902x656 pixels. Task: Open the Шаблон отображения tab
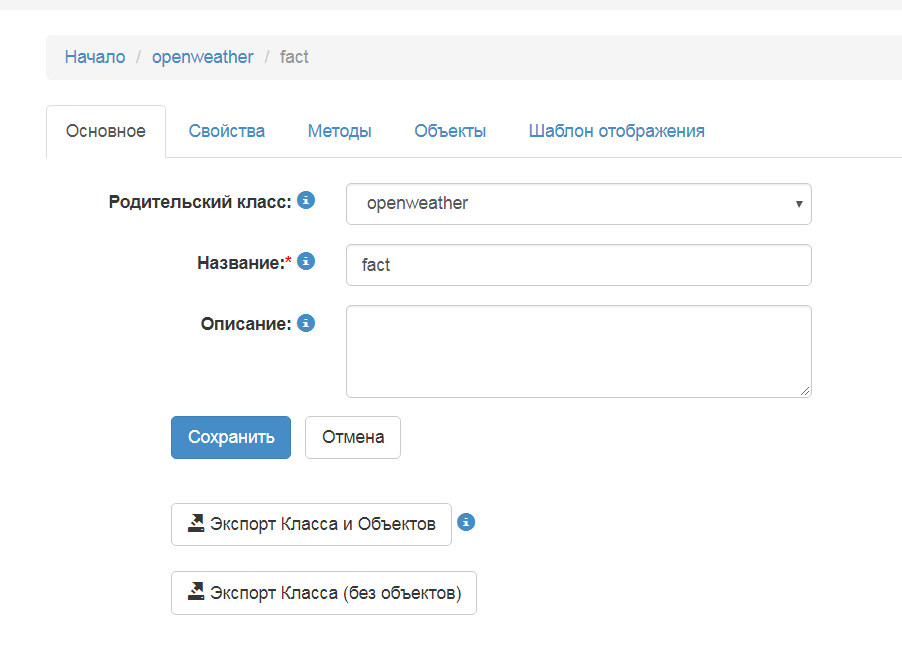tap(616, 130)
